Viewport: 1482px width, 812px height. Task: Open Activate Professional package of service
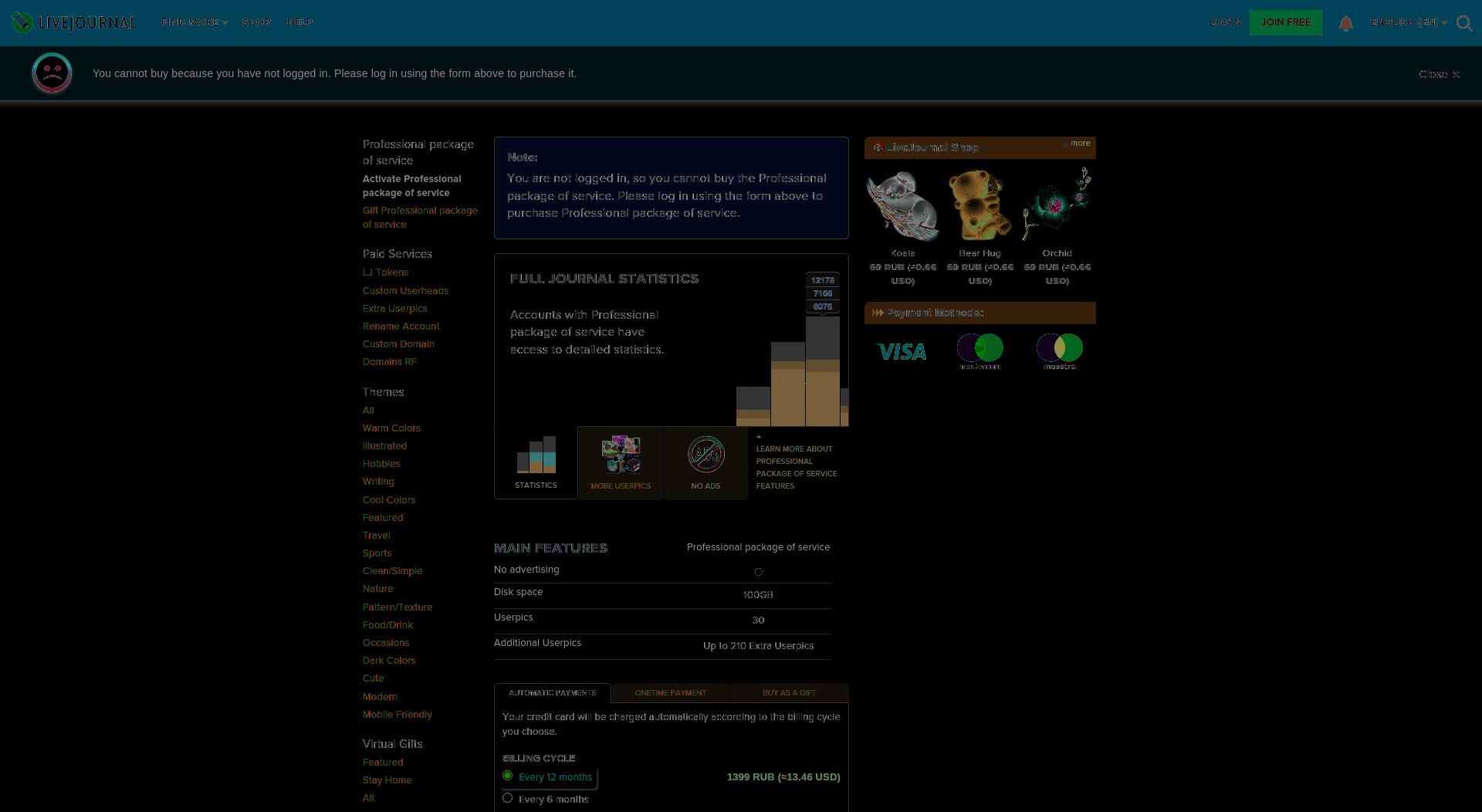point(412,186)
